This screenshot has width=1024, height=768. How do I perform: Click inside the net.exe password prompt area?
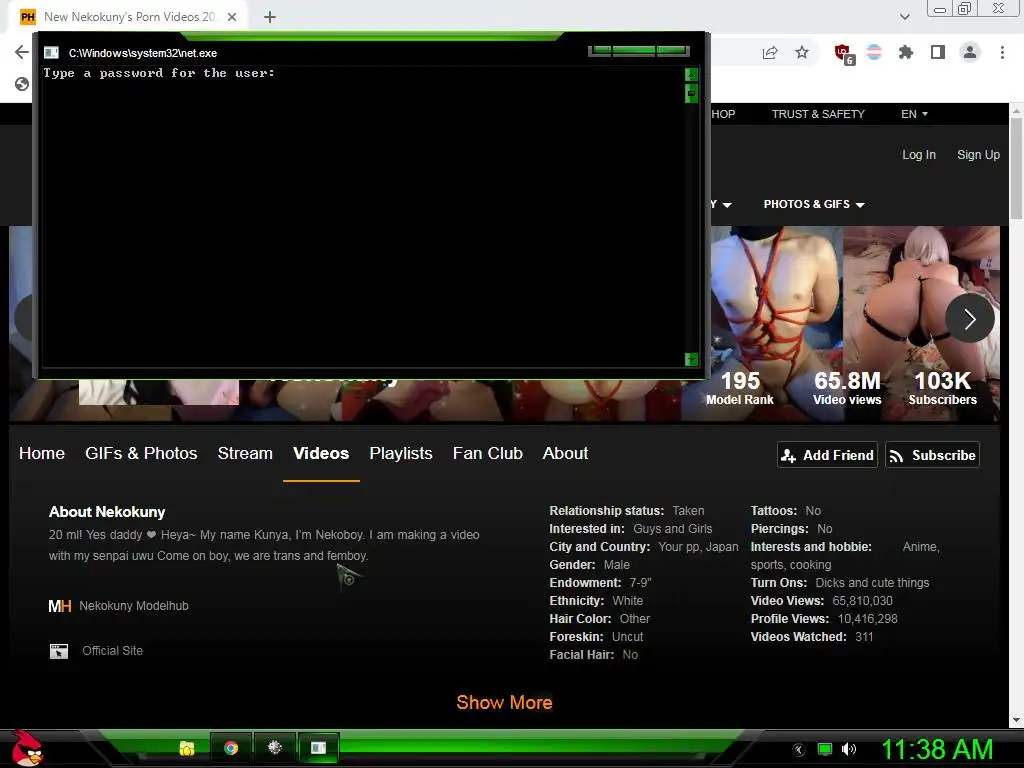(x=362, y=216)
